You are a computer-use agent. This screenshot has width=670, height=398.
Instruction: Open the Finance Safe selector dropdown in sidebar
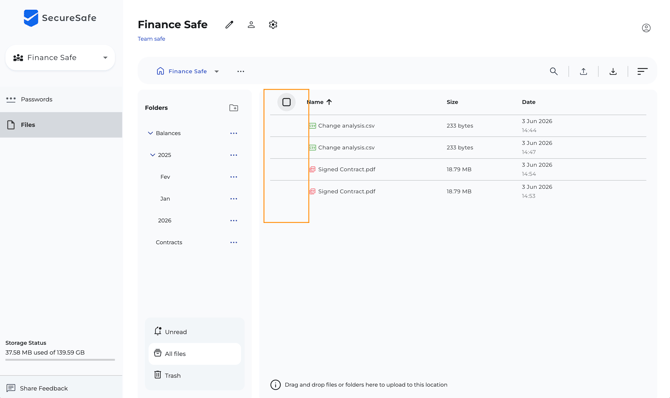(x=60, y=58)
